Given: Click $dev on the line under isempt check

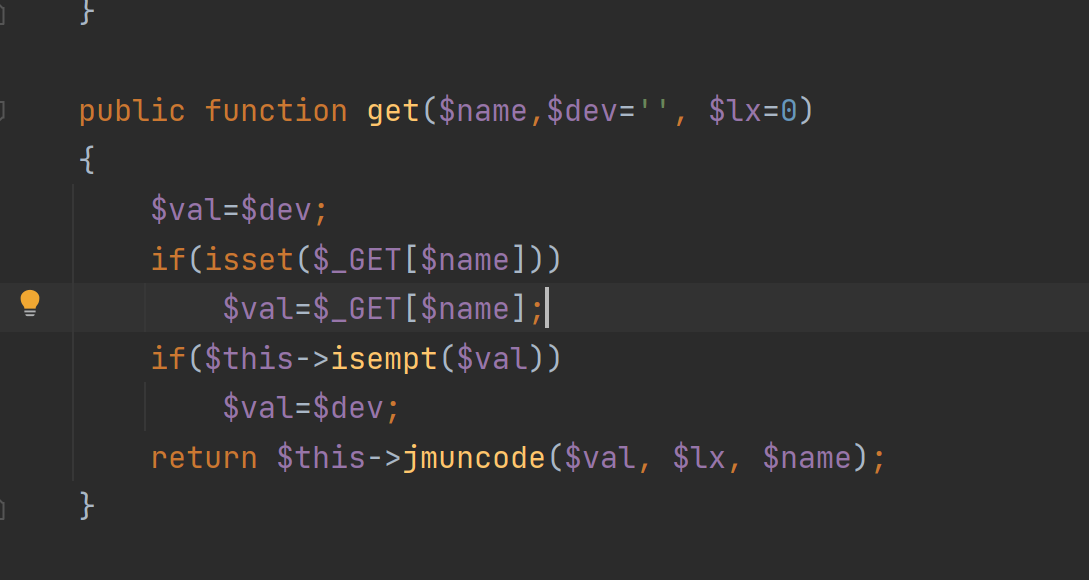Looking at the screenshot, I should [347, 408].
